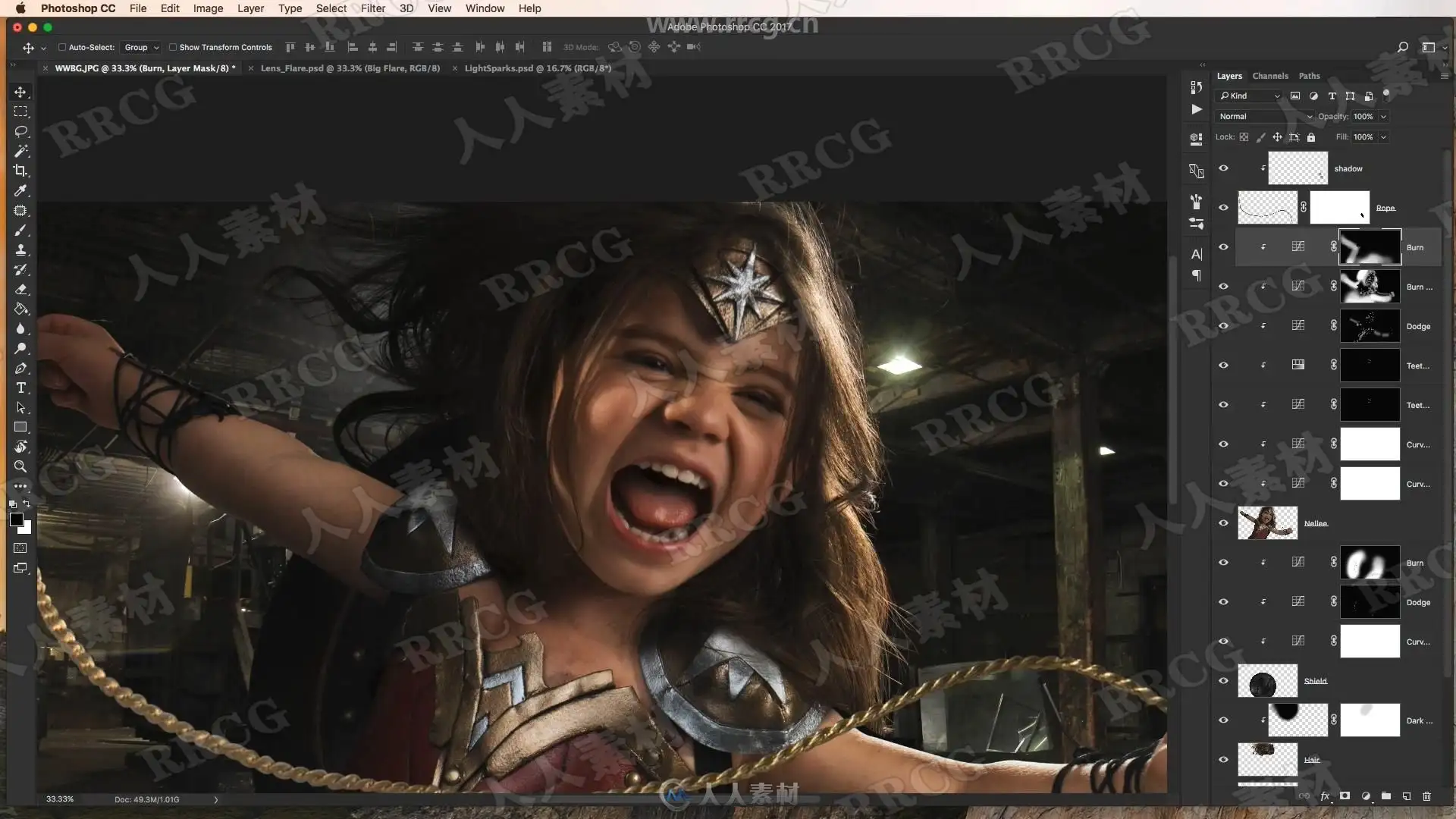The width and height of the screenshot is (1456, 819).
Task: Activate the Zoom tool
Action: (20, 466)
